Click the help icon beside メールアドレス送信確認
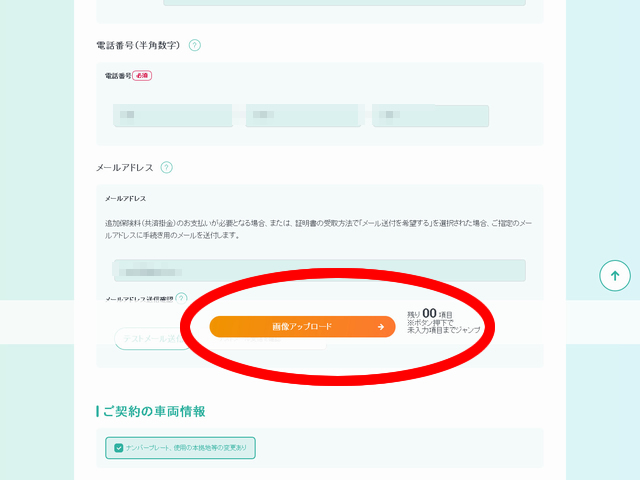640x480 pixels. 181,298
